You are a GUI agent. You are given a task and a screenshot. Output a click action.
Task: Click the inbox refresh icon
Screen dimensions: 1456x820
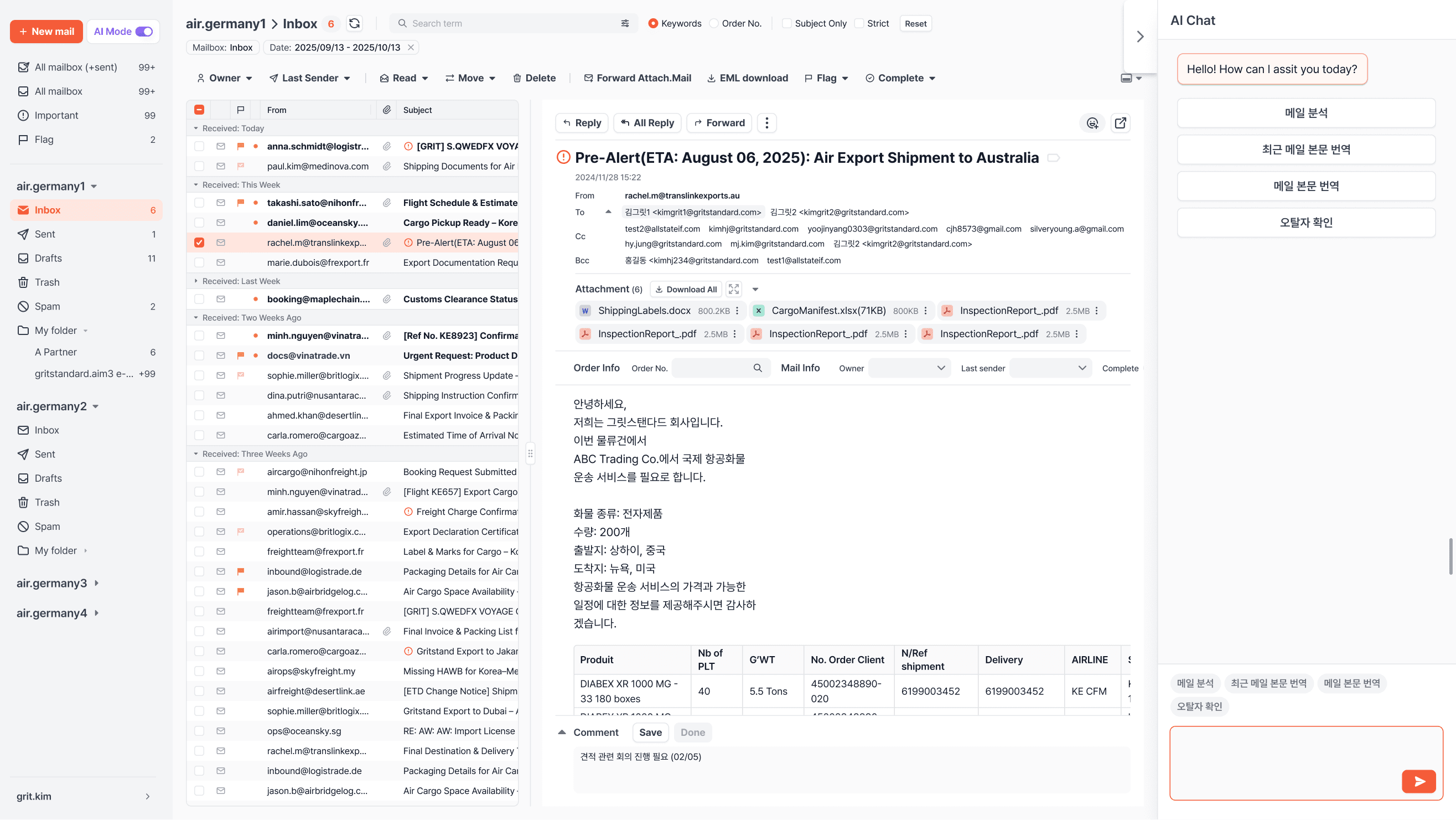pyautogui.click(x=354, y=23)
